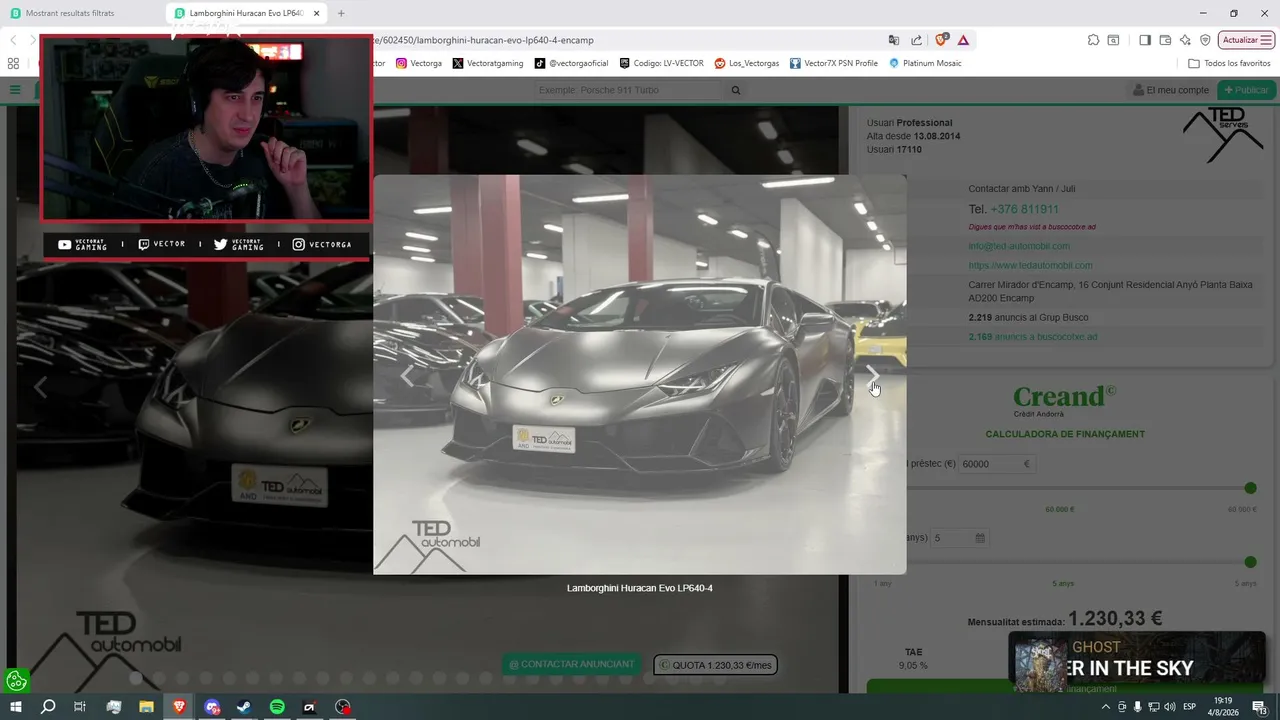The height and width of the screenshot is (720, 1280).
Task: Open 'Todos los favoritos' bookmarks folder
Action: click(x=1229, y=63)
